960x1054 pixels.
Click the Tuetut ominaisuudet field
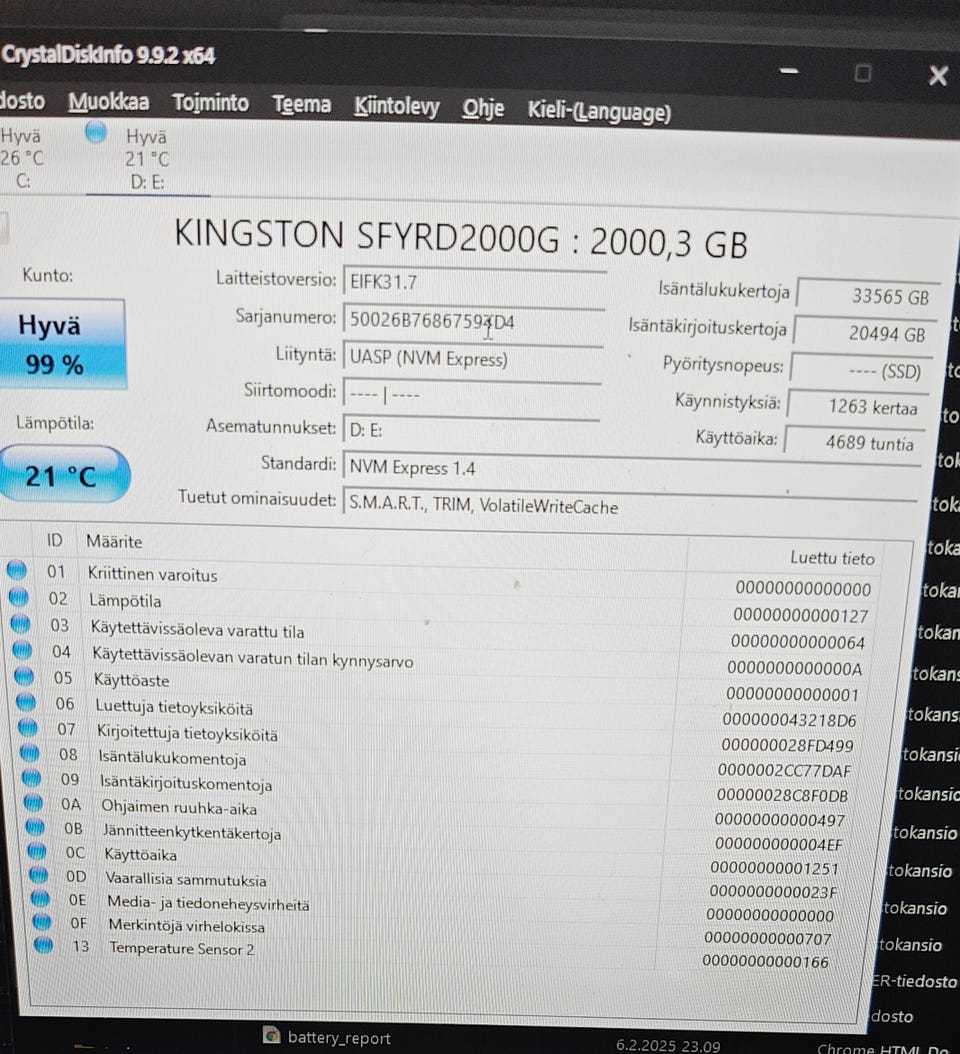(630, 504)
